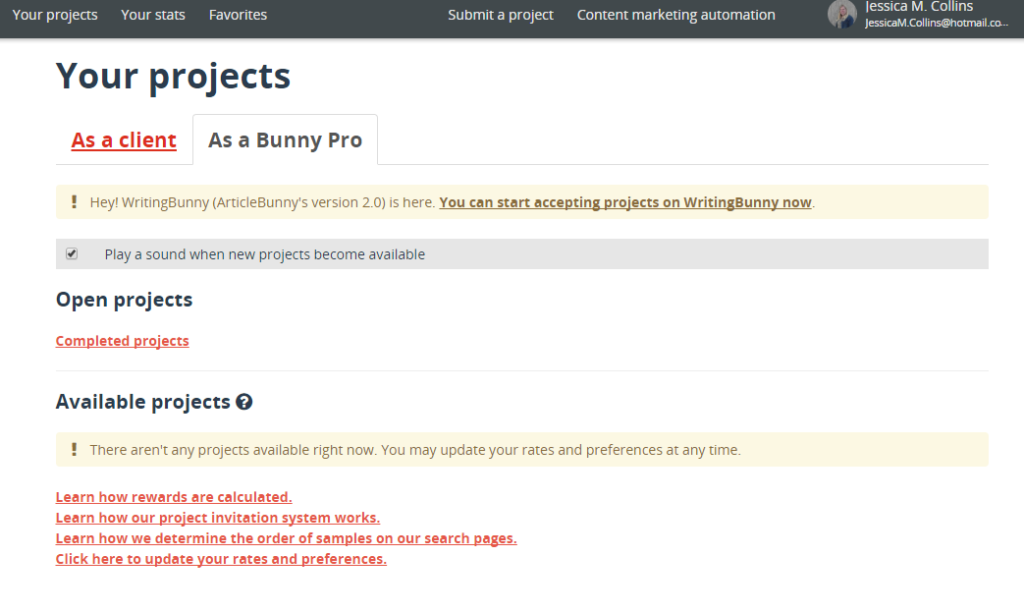Click the Jessica M. Collins account name
This screenshot has height=612, width=1024.
(x=919, y=7)
